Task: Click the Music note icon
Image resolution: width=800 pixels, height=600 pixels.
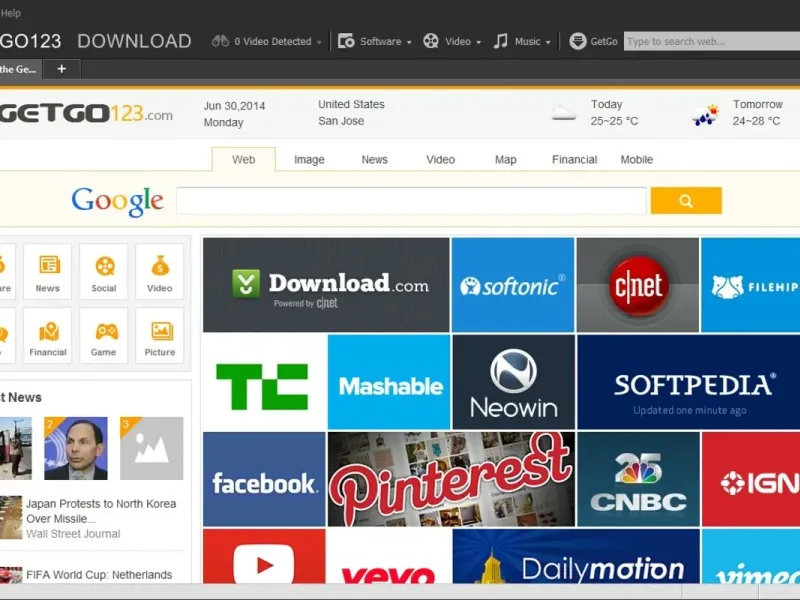Action: (501, 41)
